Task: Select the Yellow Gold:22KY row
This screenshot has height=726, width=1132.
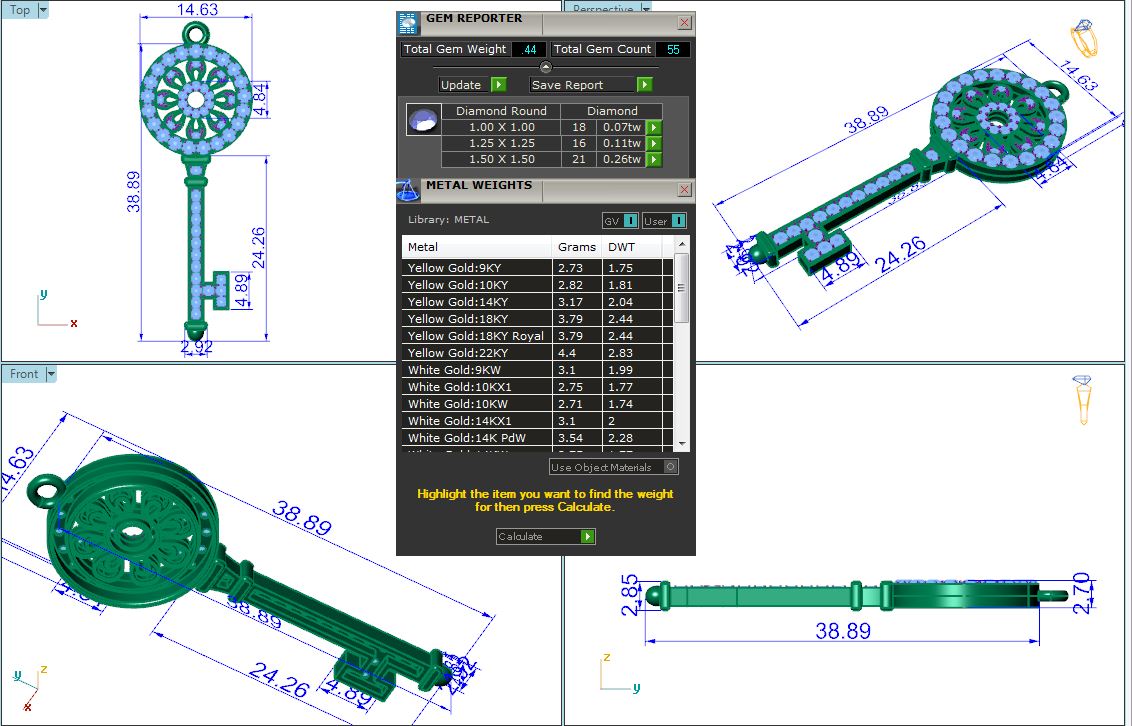Action: 538,353
